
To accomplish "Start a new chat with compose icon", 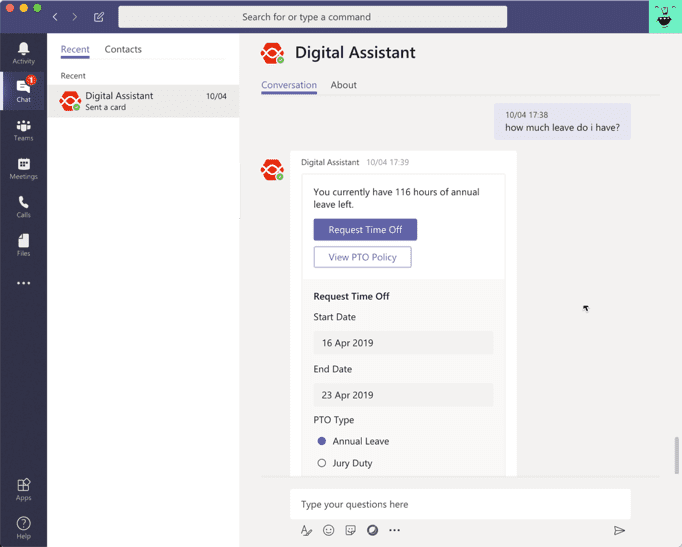I will click(99, 17).
